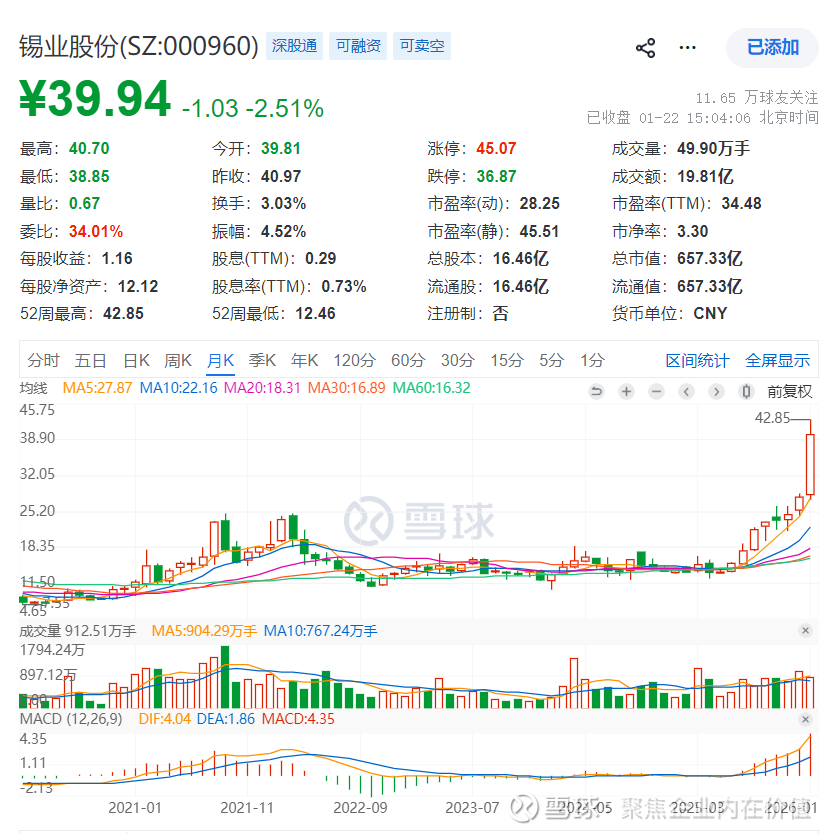The image size is (836, 834).
Task: Close the MACD indicator panel
Action: tap(806, 719)
